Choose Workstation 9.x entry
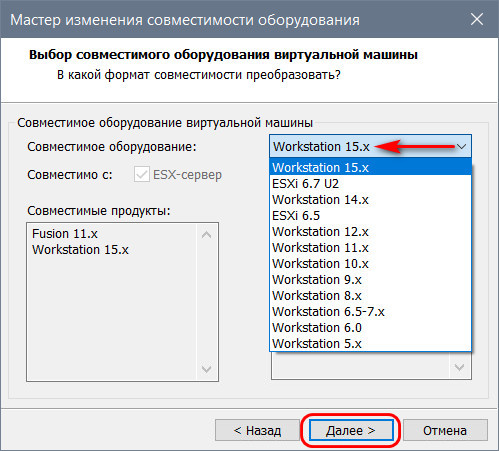Screen dimensions: 499x451 coord(370,279)
